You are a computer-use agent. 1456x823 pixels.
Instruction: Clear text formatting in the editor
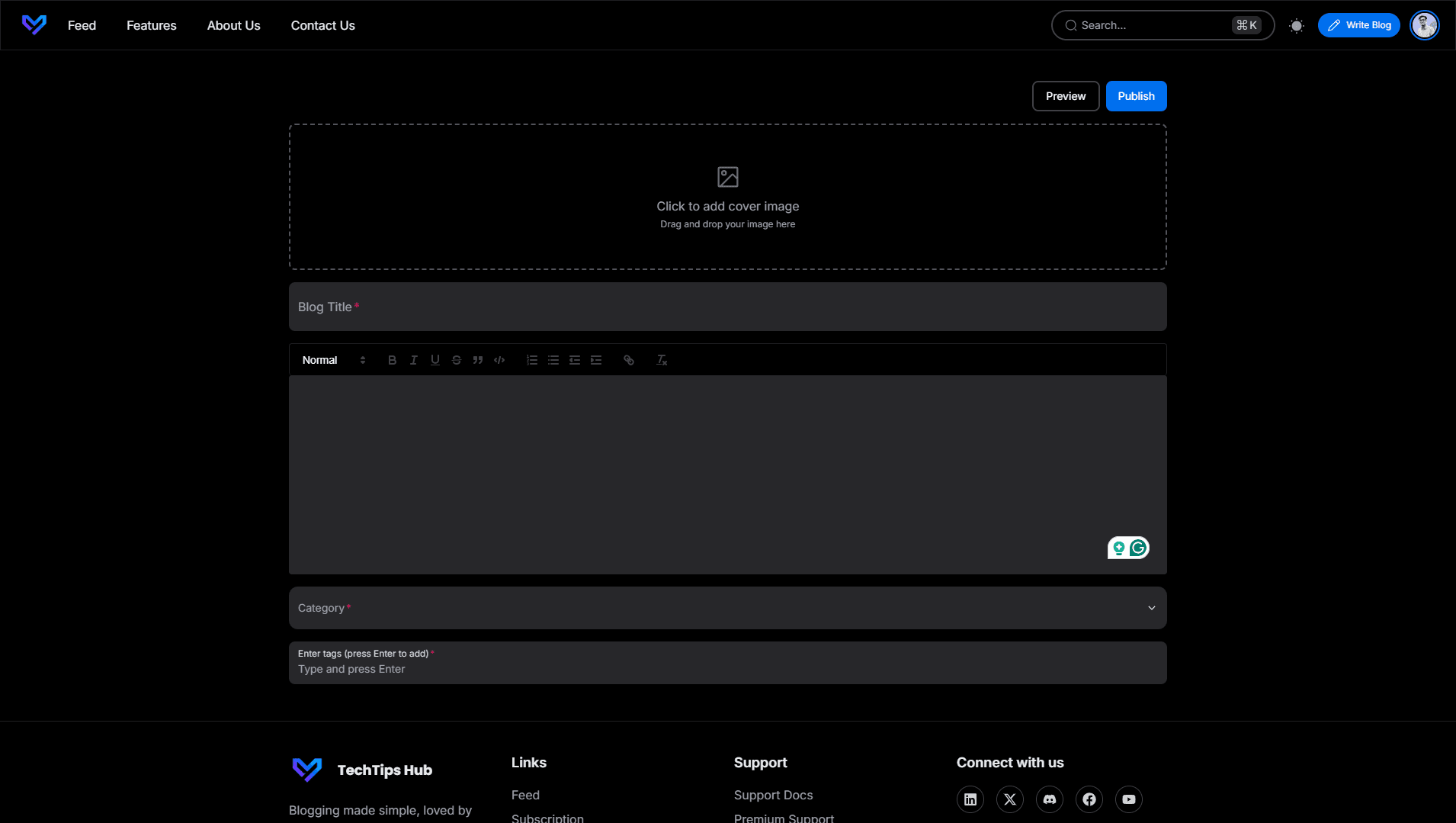coord(662,360)
